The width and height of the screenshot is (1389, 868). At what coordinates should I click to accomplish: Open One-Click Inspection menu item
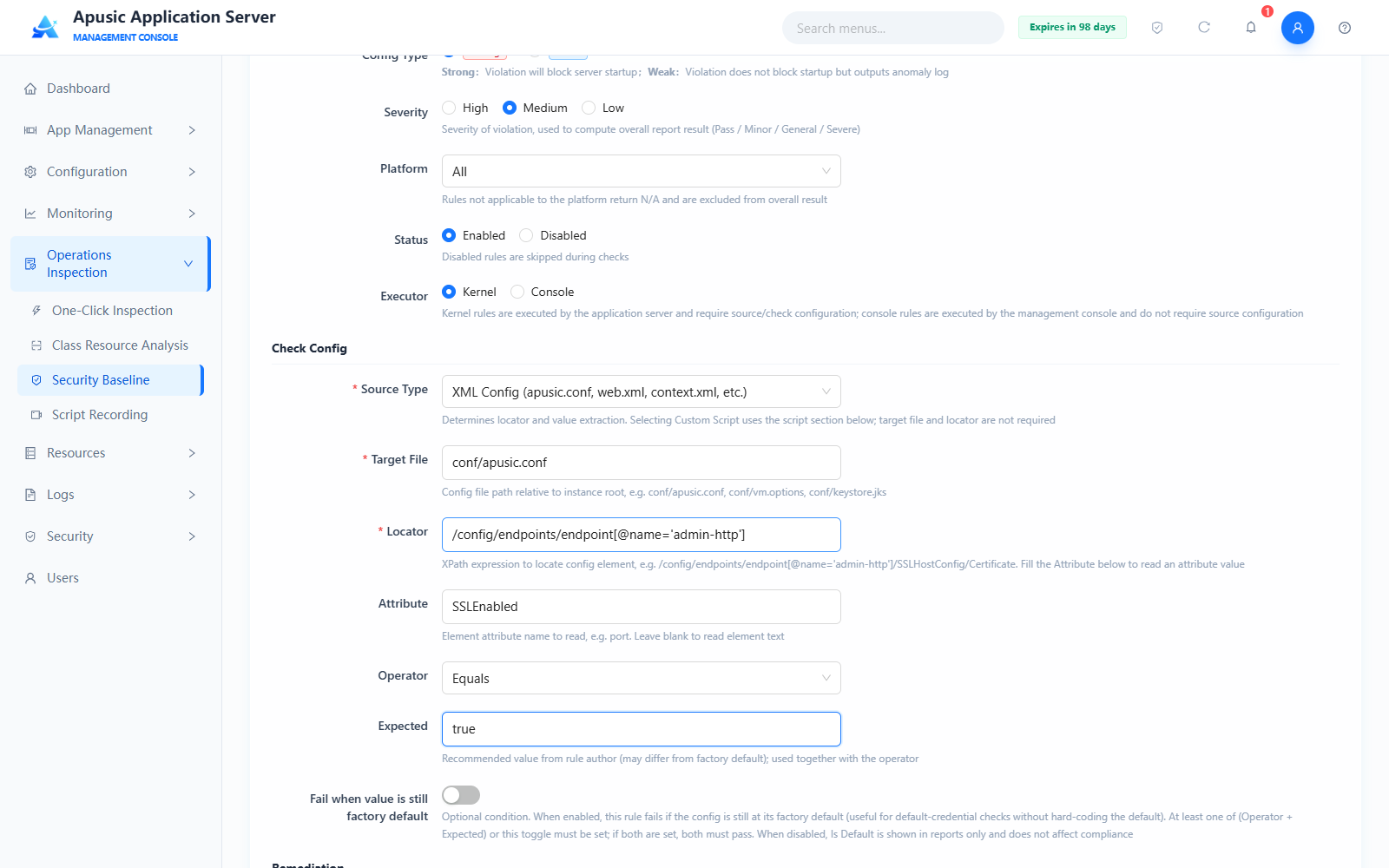tap(110, 311)
